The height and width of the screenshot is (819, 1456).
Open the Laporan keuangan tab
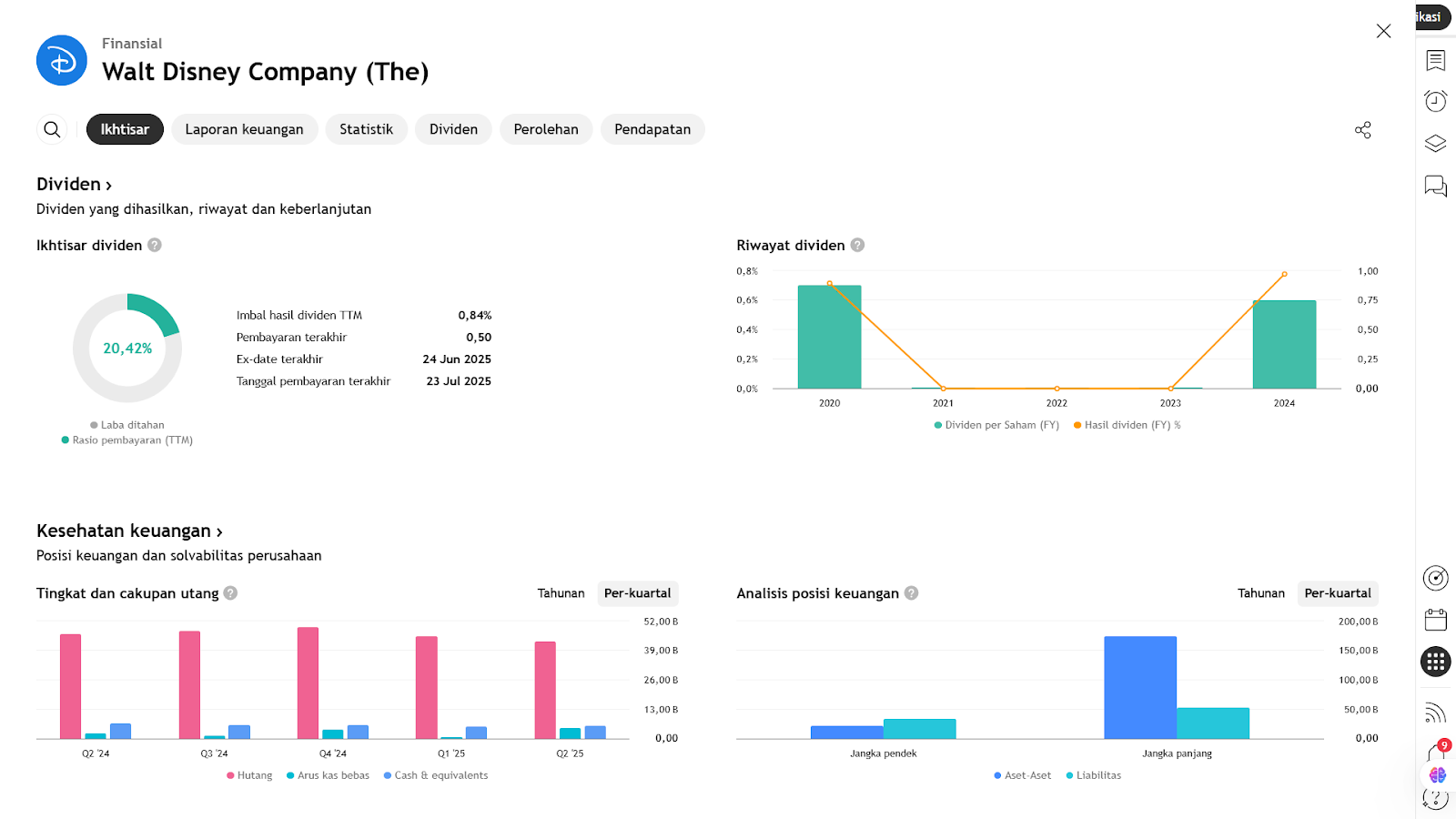click(244, 129)
